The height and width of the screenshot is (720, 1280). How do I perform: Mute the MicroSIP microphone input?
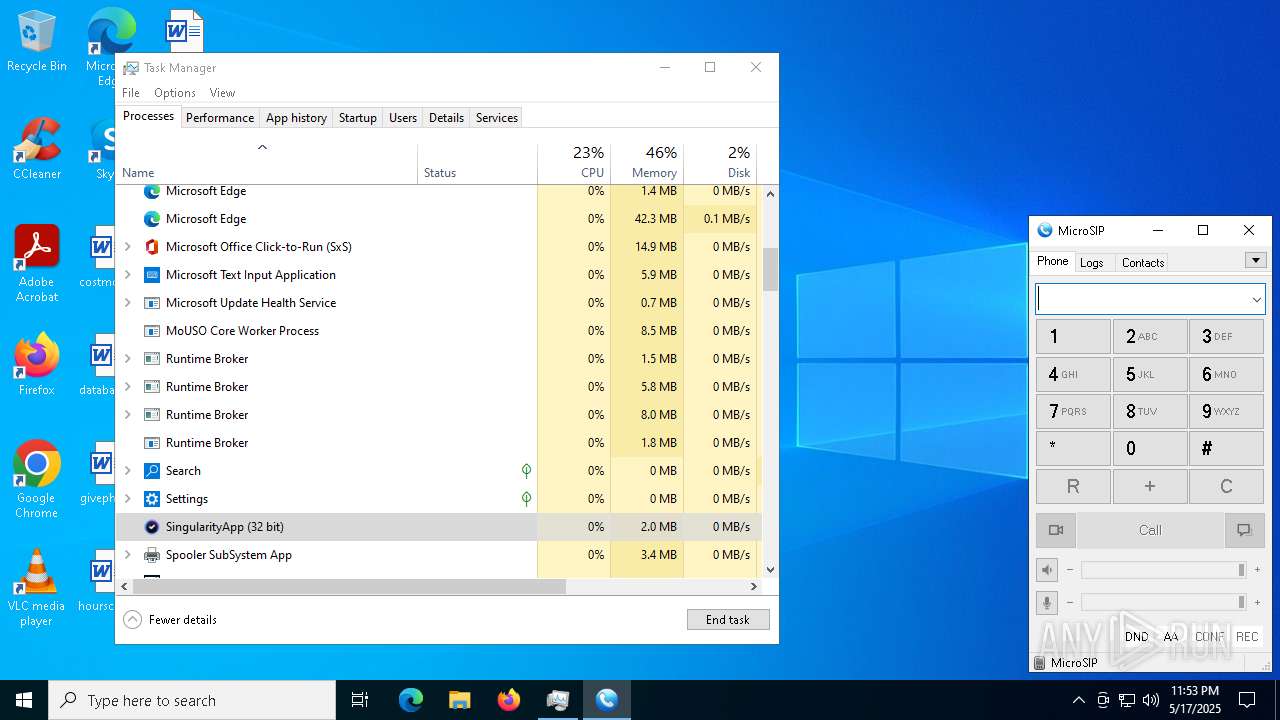pyautogui.click(x=1047, y=602)
